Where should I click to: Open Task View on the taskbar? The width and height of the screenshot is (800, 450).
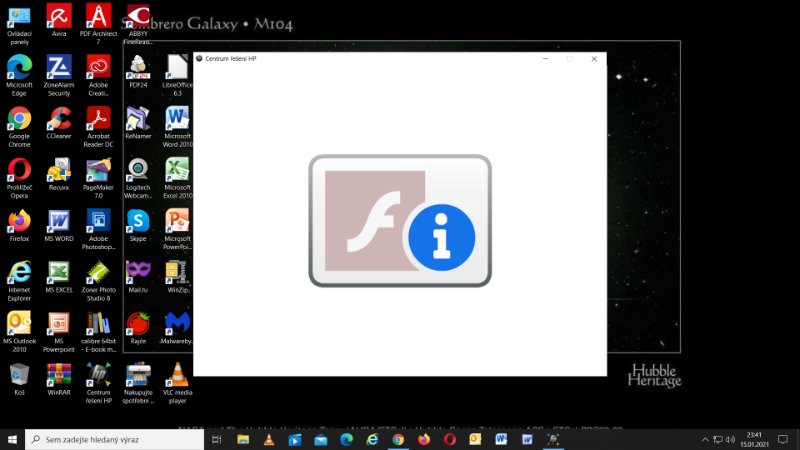tap(217, 439)
